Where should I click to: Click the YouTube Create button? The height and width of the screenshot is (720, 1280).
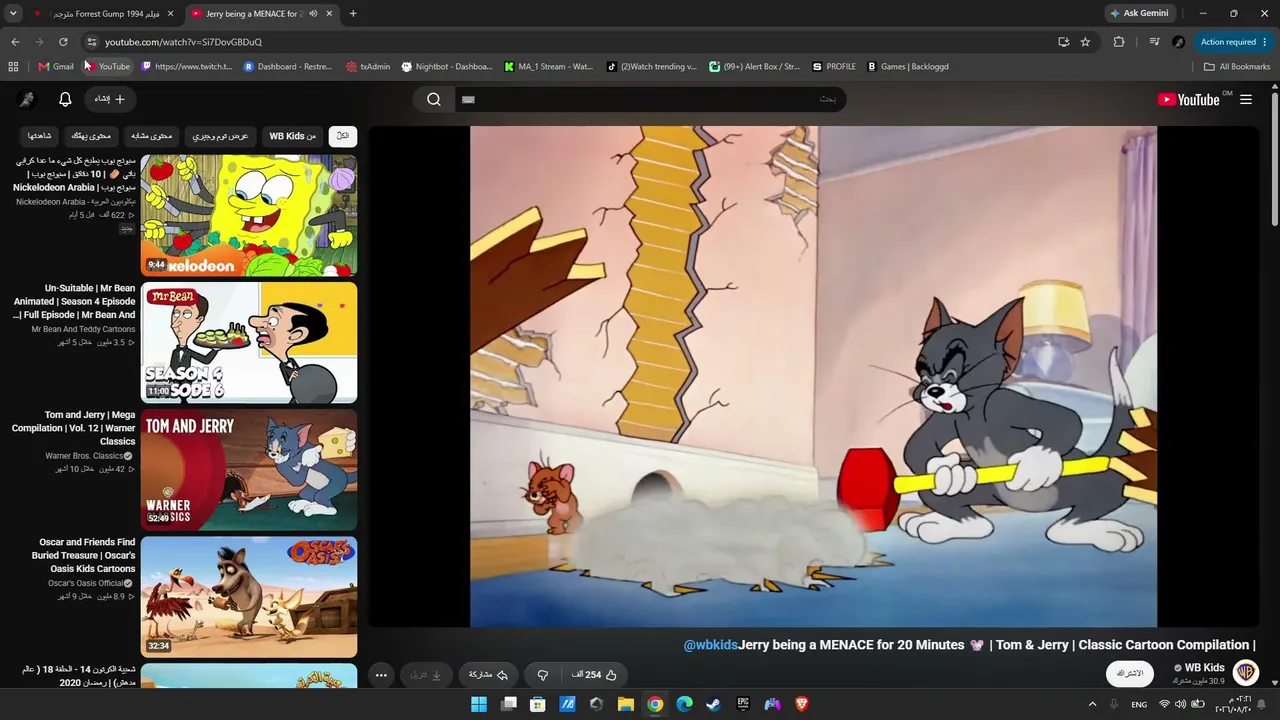(x=110, y=99)
